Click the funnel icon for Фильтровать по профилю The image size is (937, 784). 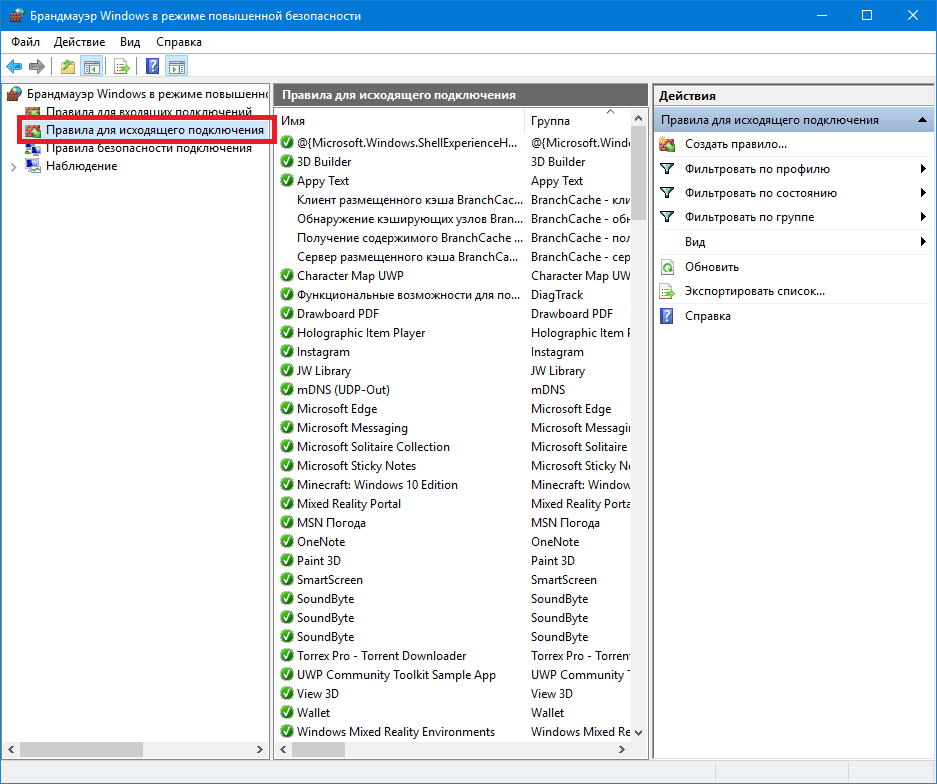coord(667,169)
